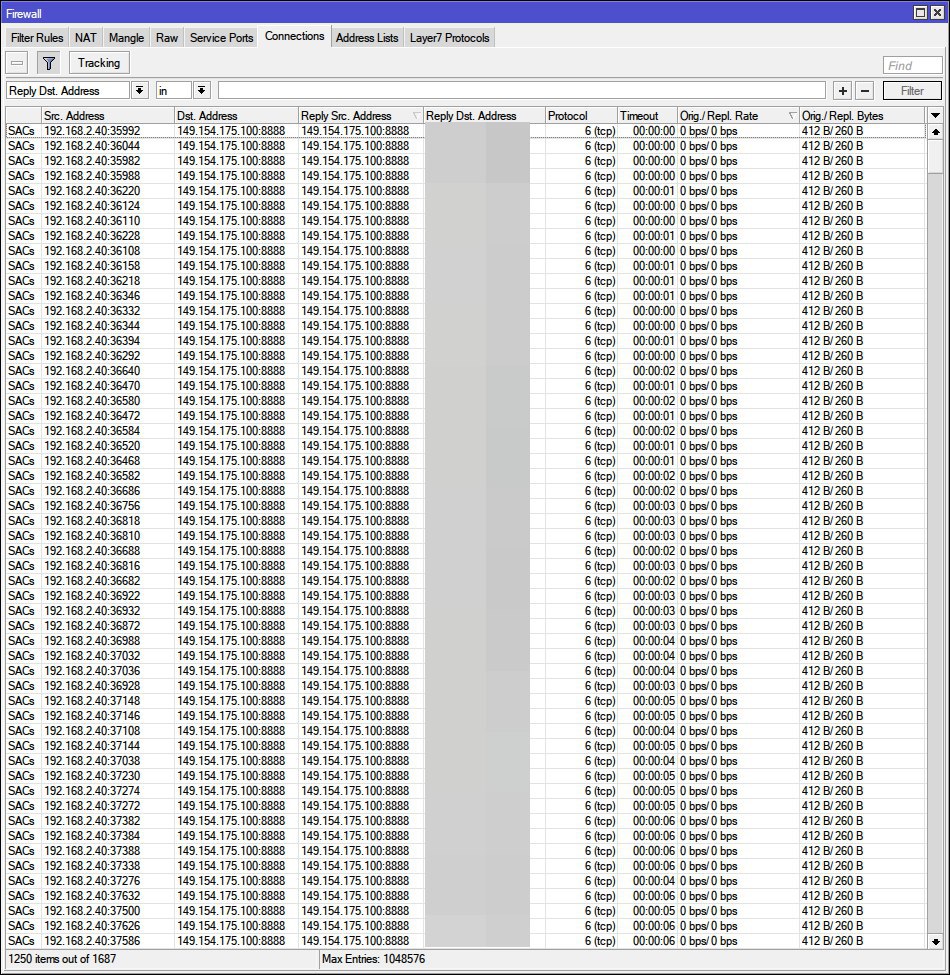Screen dimensions: 950x975
Task: Click the Find search field
Action: pyautogui.click(x=912, y=66)
